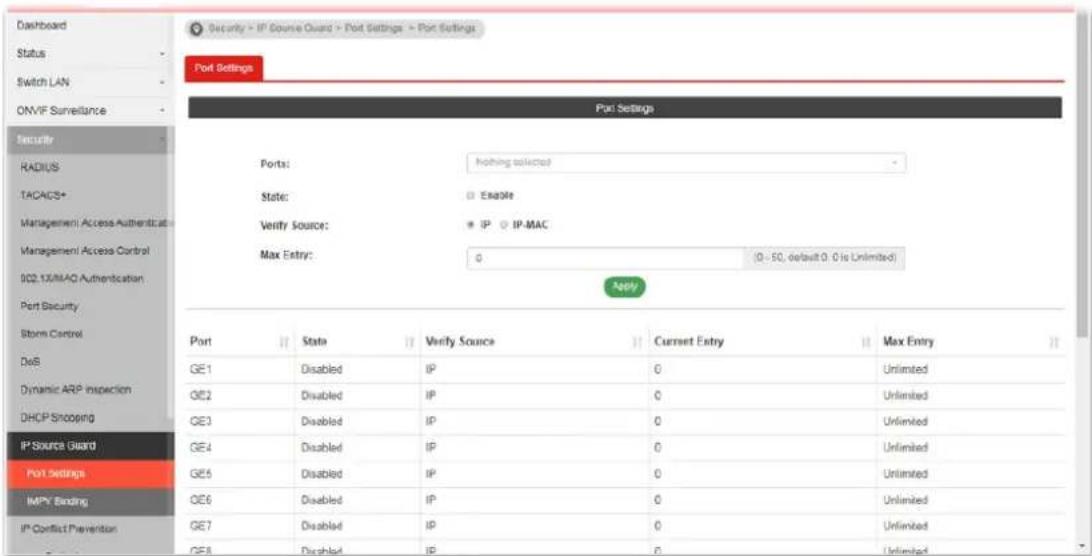Click the breadcrumb path text

341,29
